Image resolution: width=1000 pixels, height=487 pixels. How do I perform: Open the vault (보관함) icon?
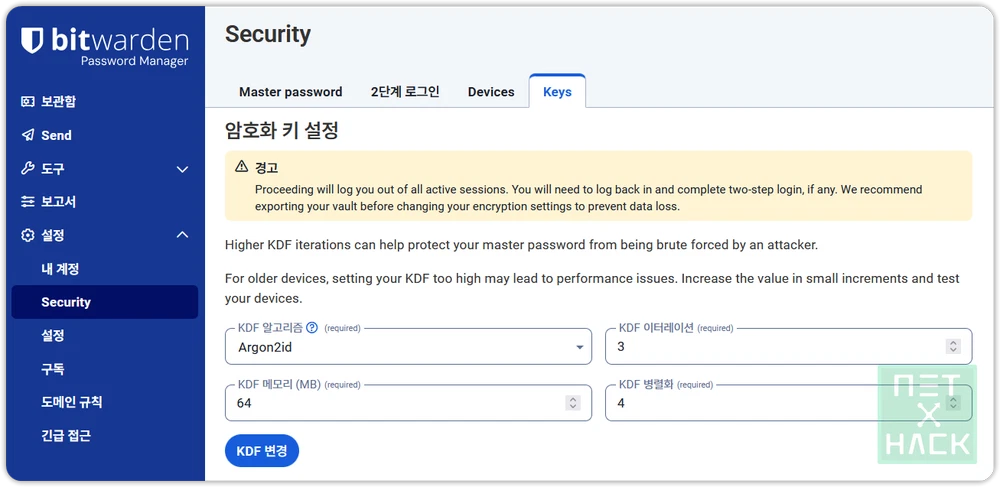coord(27,101)
